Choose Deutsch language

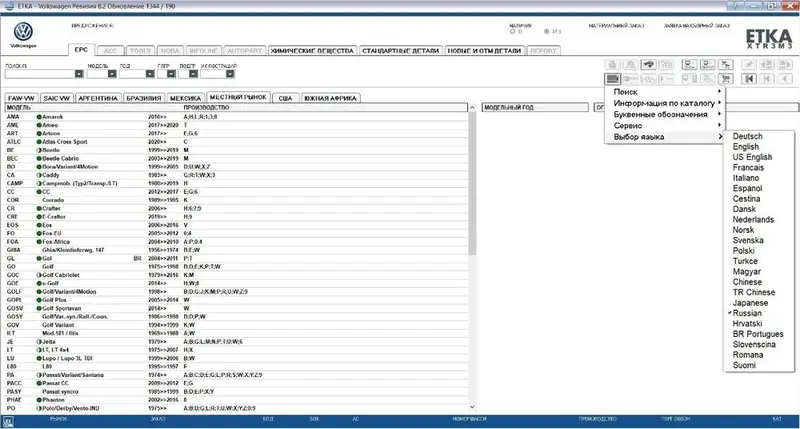click(747, 136)
